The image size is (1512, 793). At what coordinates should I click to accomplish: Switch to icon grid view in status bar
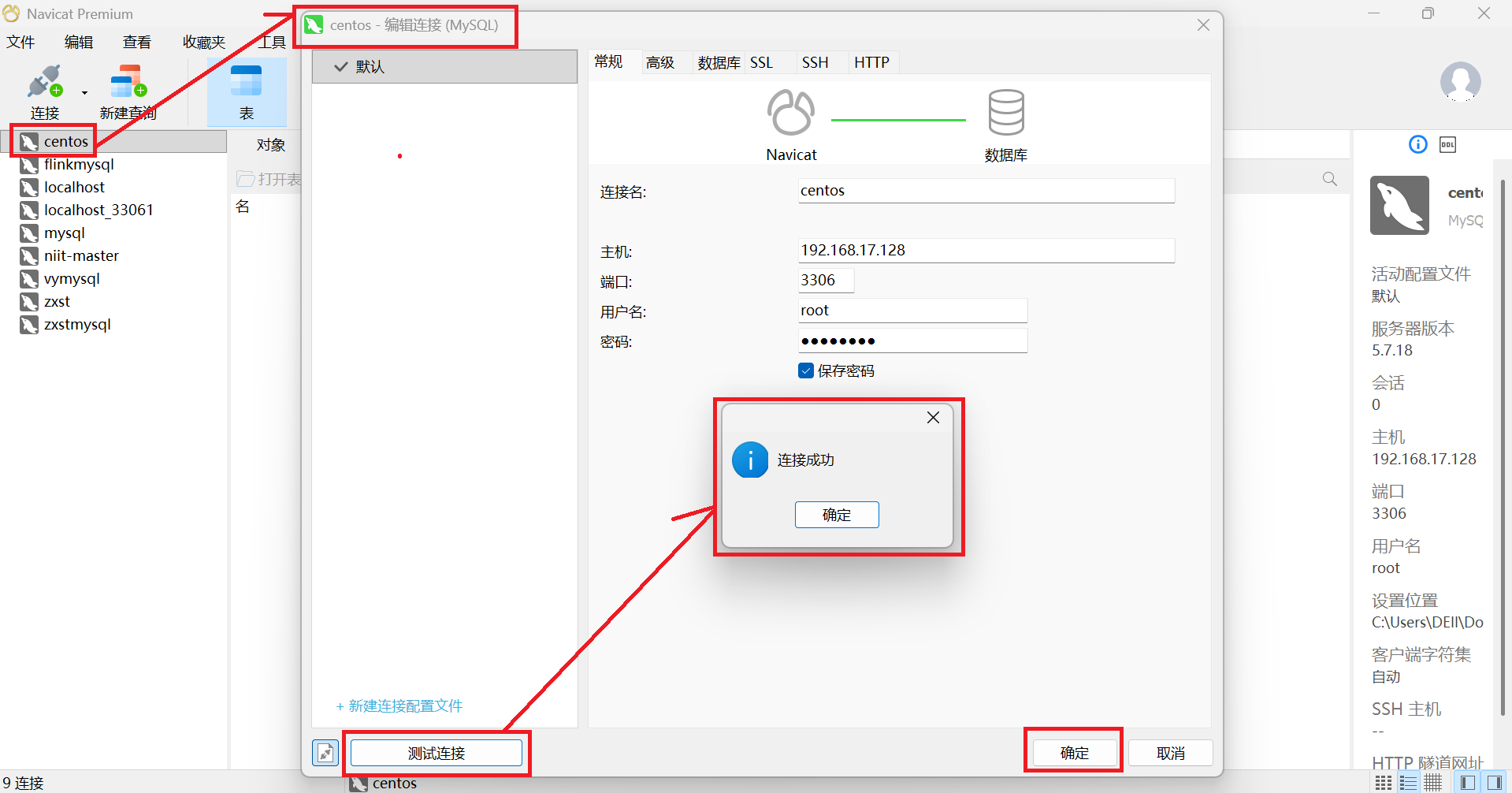(x=1383, y=783)
